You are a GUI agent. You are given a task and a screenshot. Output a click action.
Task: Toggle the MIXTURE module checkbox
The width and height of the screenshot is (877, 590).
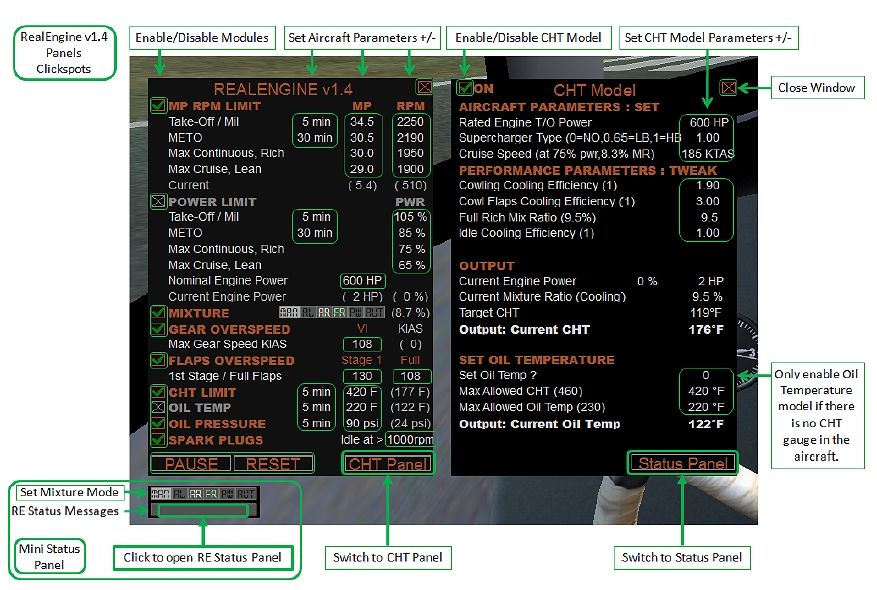(158, 313)
